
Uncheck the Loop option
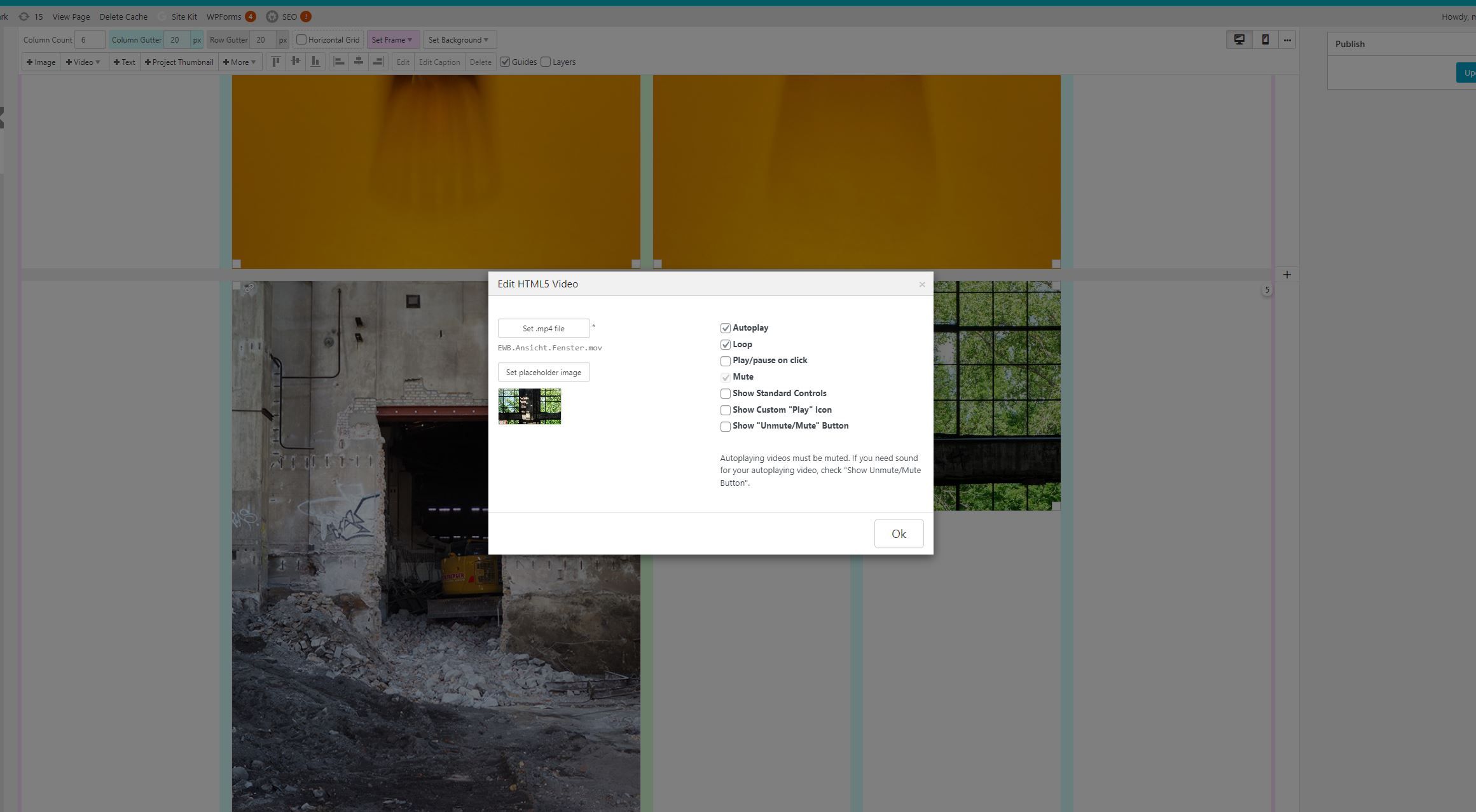pos(725,345)
